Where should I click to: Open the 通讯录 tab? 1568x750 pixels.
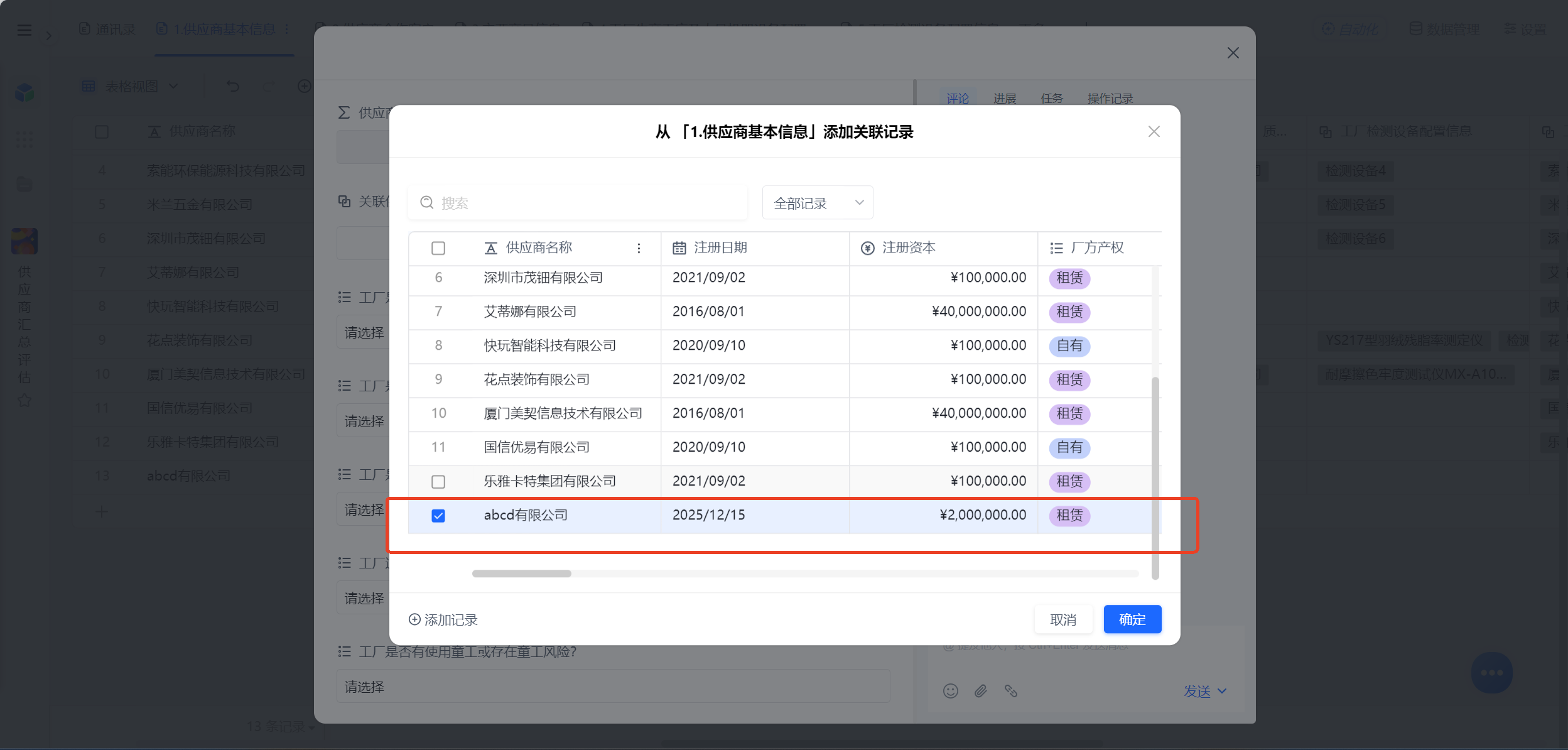pyautogui.click(x=107, y=30)
